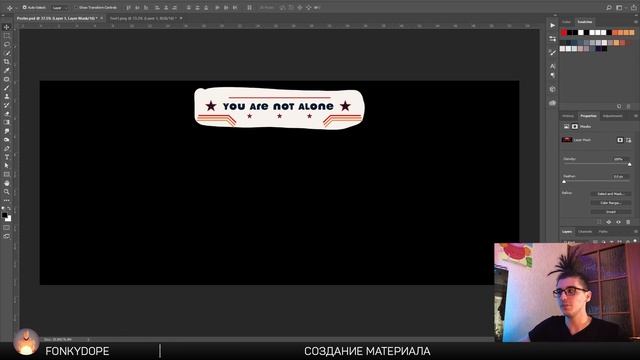
Task: Switch to the History tab
Action: click(568, 116)
